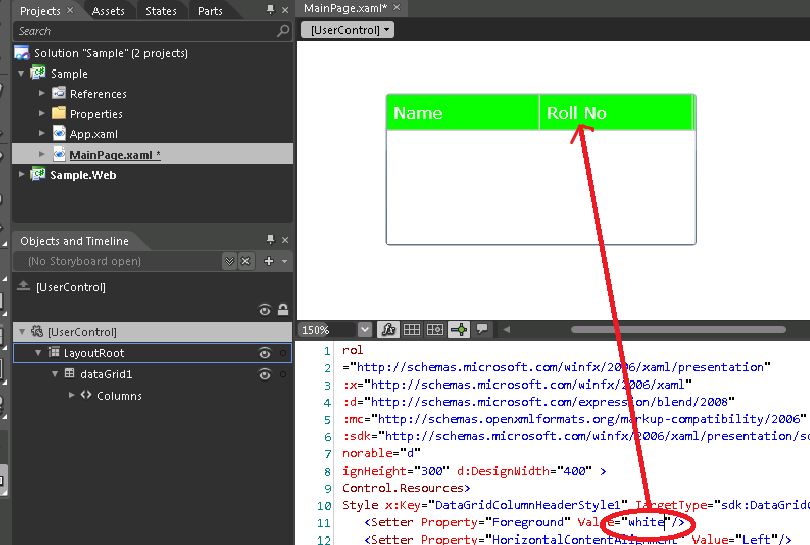Viewport: 810px width, 545px height.
Task: Open the [UserControl] breadcrumb dropdown
Action: (x=348, y=30)
